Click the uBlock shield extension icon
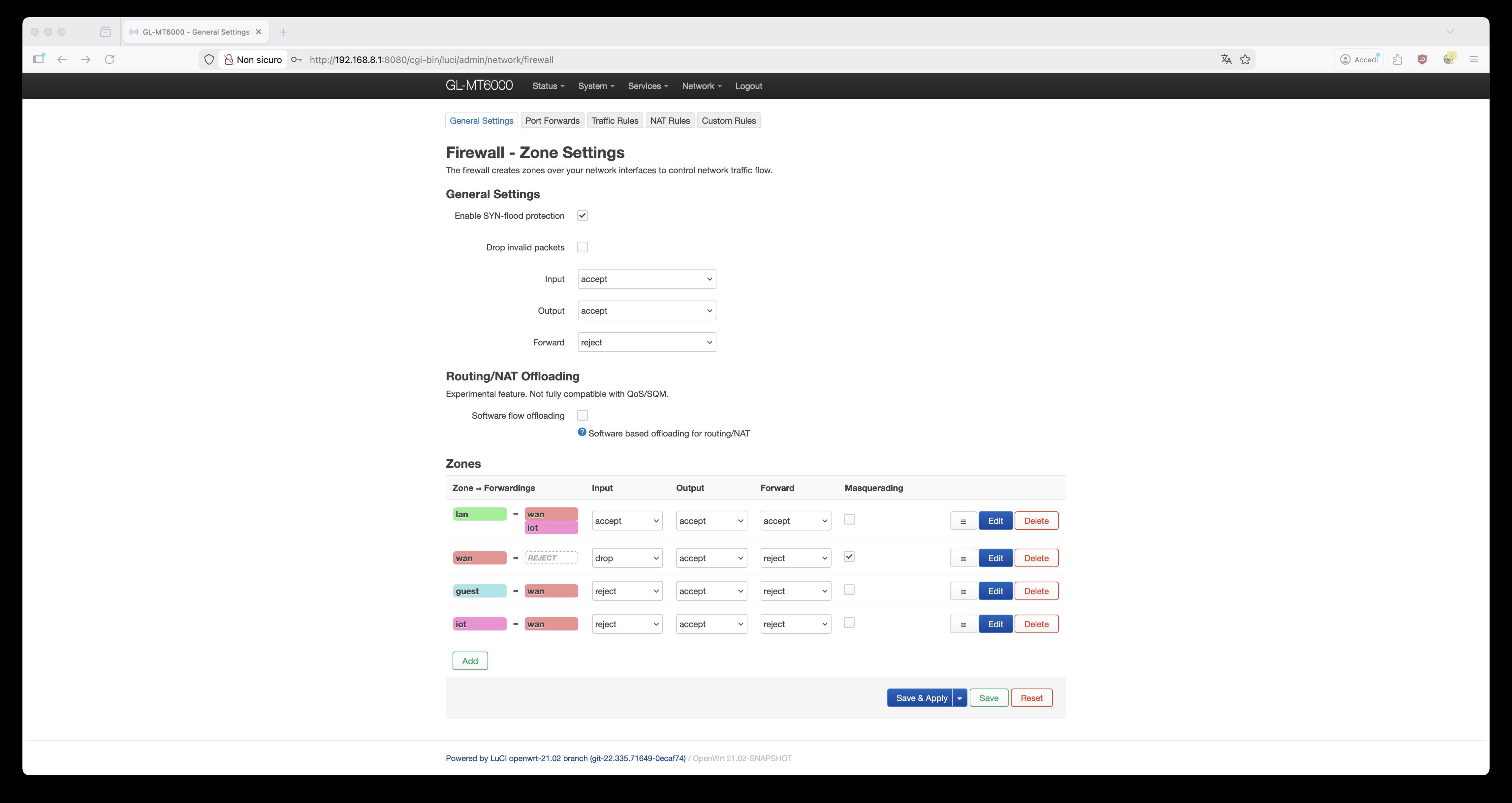This screenshot has width=1512, height=803. pyautogui.click(x=1422, y=59)
